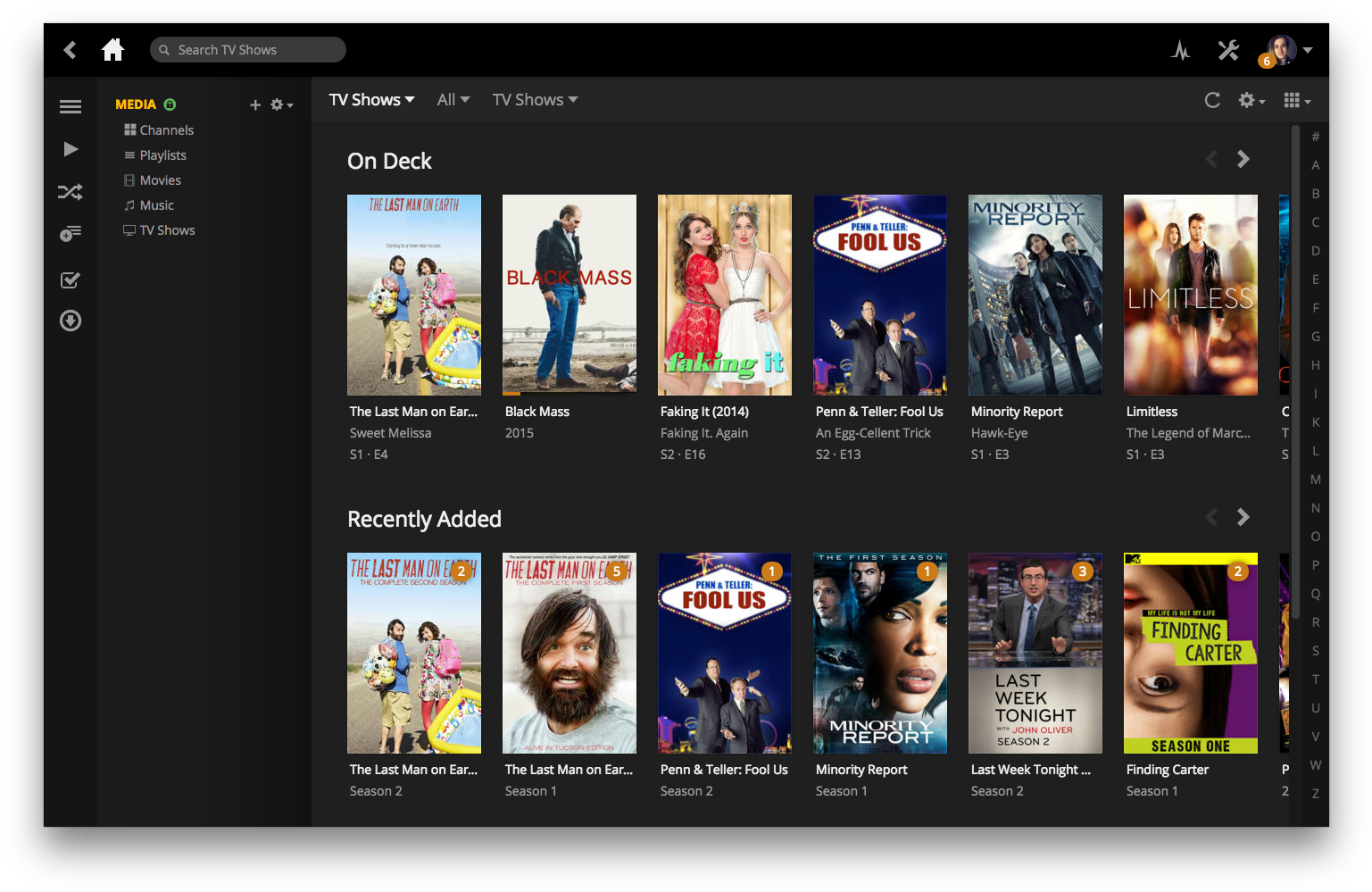Jump to letter M in alphabet index
1372x892 pixels.
1316,479
